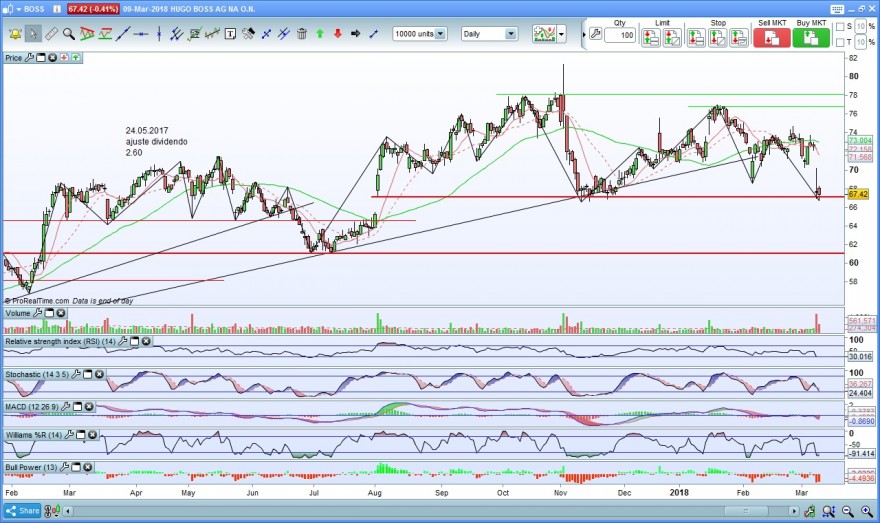Select the cursor pointer tool
880x523 pixels.
point(33,34)
